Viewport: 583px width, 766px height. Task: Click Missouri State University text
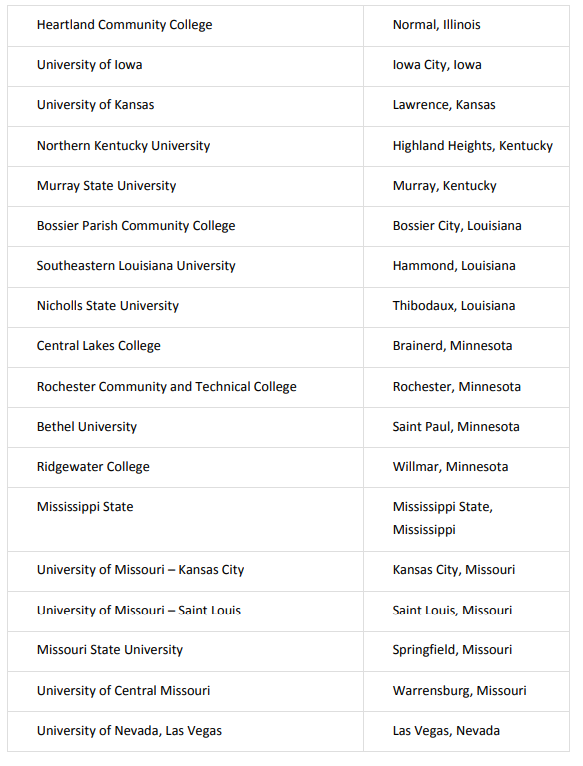tap(110, 650)
